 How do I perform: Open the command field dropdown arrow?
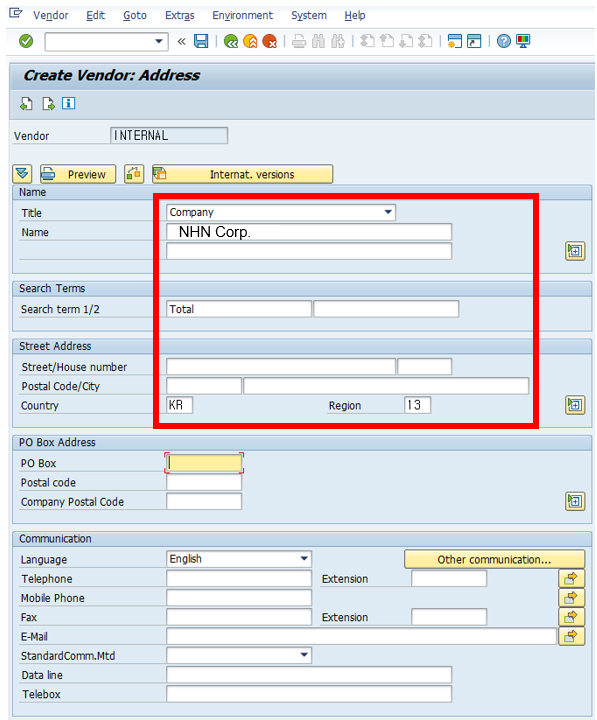159,41
